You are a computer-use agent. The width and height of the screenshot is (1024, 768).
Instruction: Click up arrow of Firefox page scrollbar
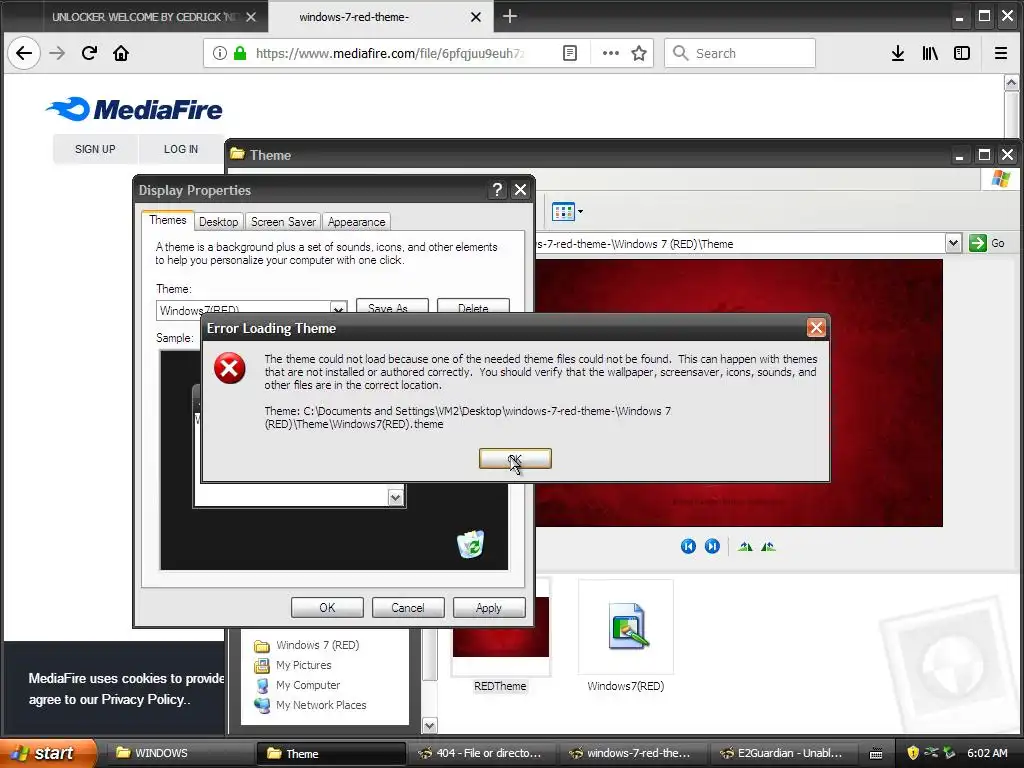coord(1011,83)
